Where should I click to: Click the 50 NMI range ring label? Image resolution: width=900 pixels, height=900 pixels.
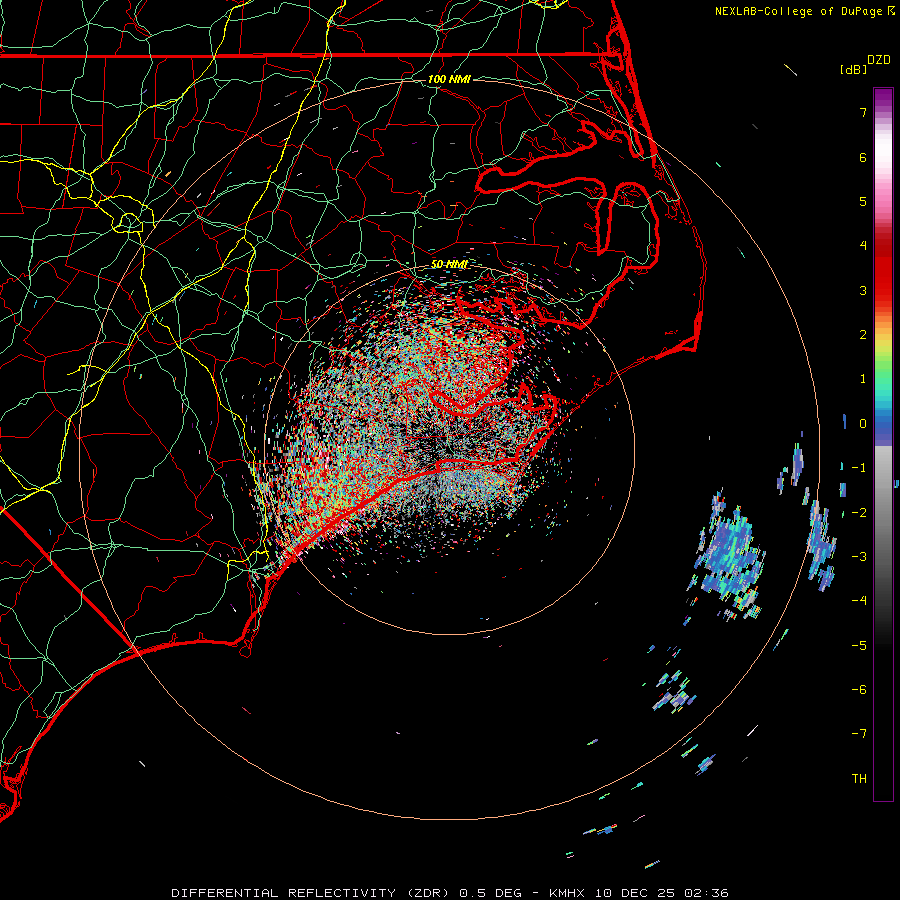tap(449, 264)
